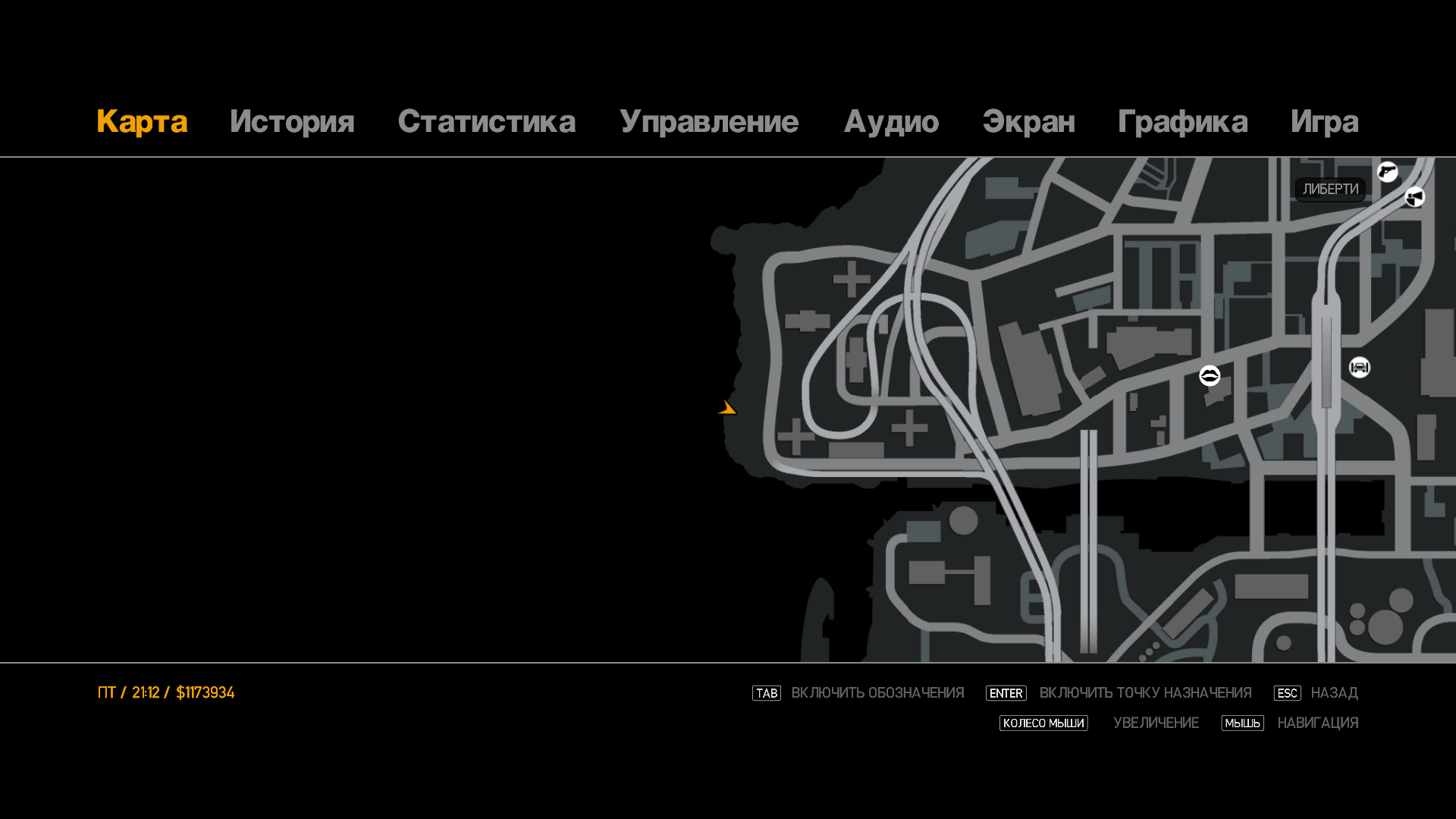Click the gun shop pistol map icon
Screen dimensions: 1456x819
(x=1388, y=172)
